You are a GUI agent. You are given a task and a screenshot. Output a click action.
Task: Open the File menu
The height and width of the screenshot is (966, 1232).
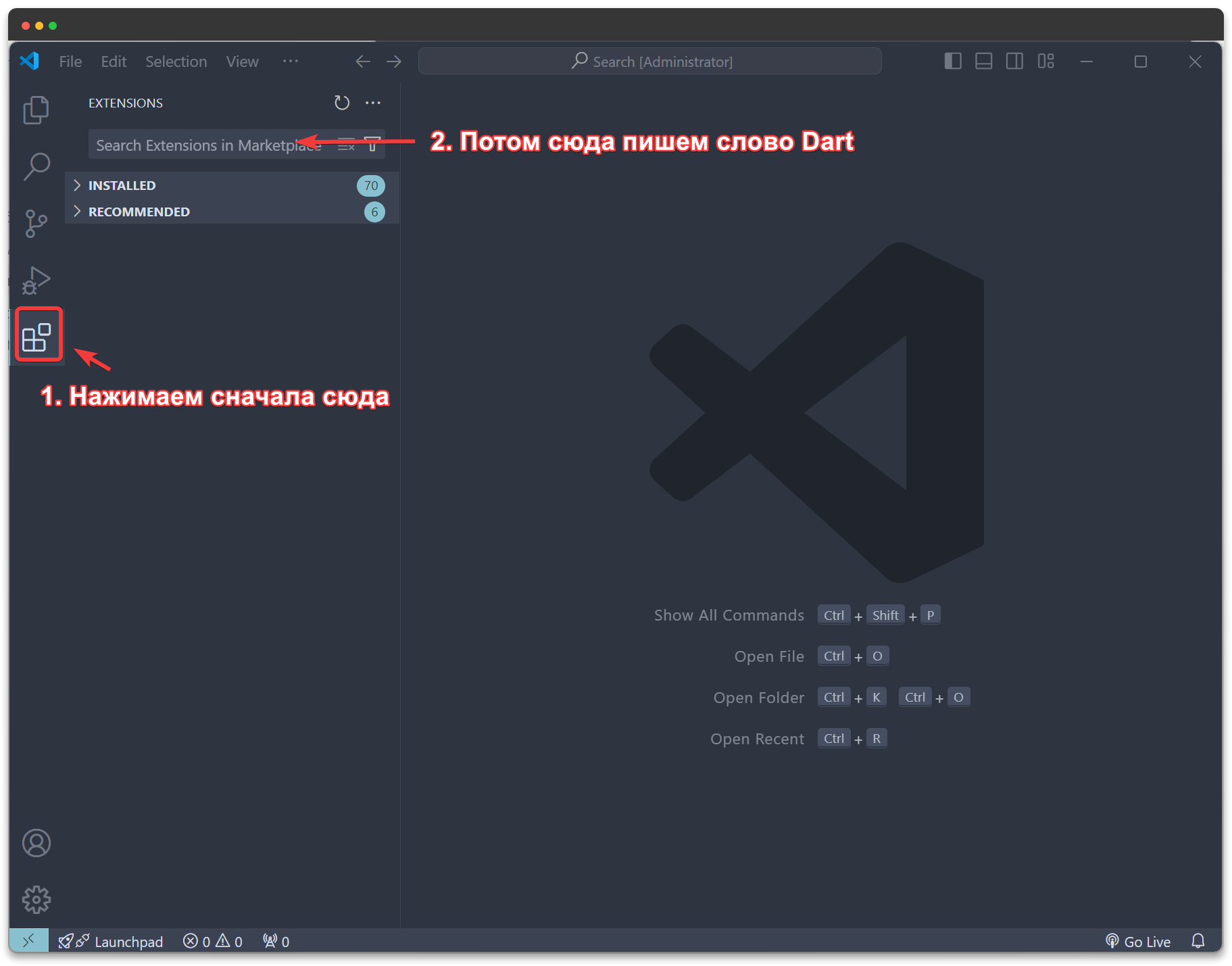tap(70, 61)
